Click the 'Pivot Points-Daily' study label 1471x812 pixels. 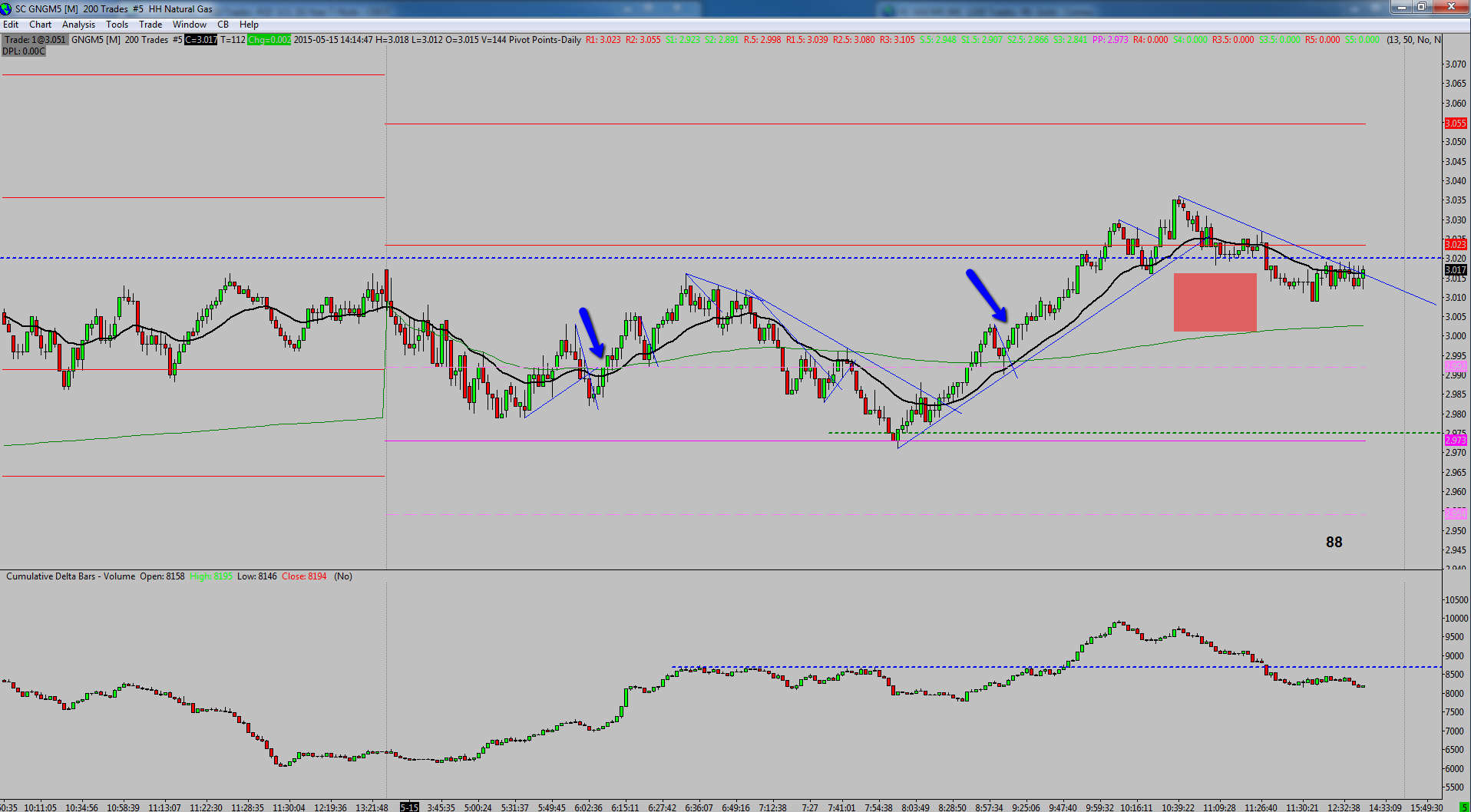click(x=545, y=40)
